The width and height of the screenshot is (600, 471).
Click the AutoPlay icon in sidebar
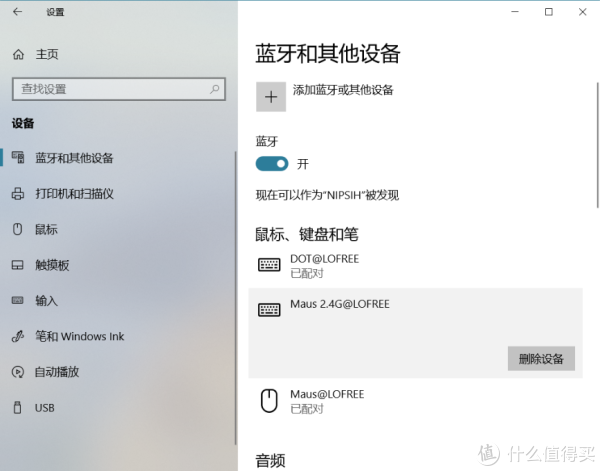pyautogui.click(x=18, y=372)
